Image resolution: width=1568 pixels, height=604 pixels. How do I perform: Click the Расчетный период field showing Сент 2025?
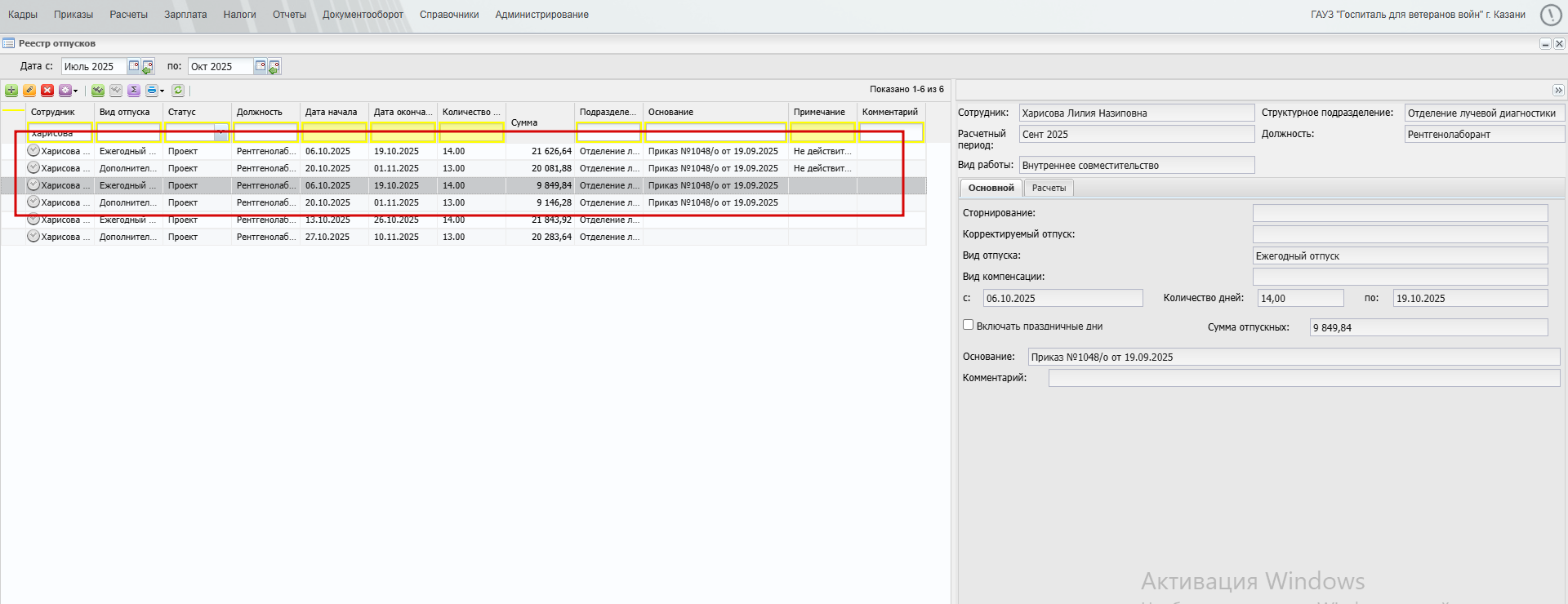[x=1137, y=134]
